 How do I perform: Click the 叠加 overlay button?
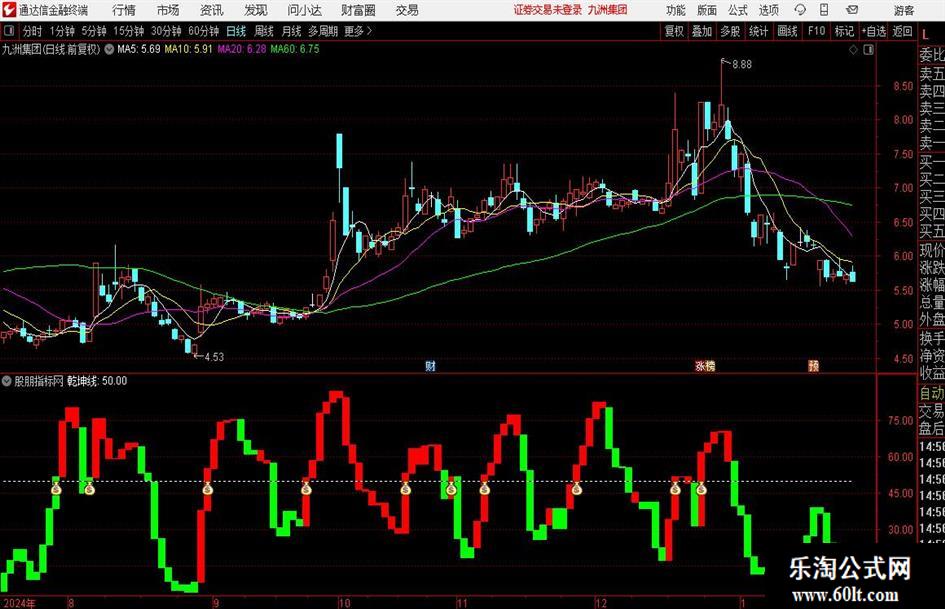(702, 31)
